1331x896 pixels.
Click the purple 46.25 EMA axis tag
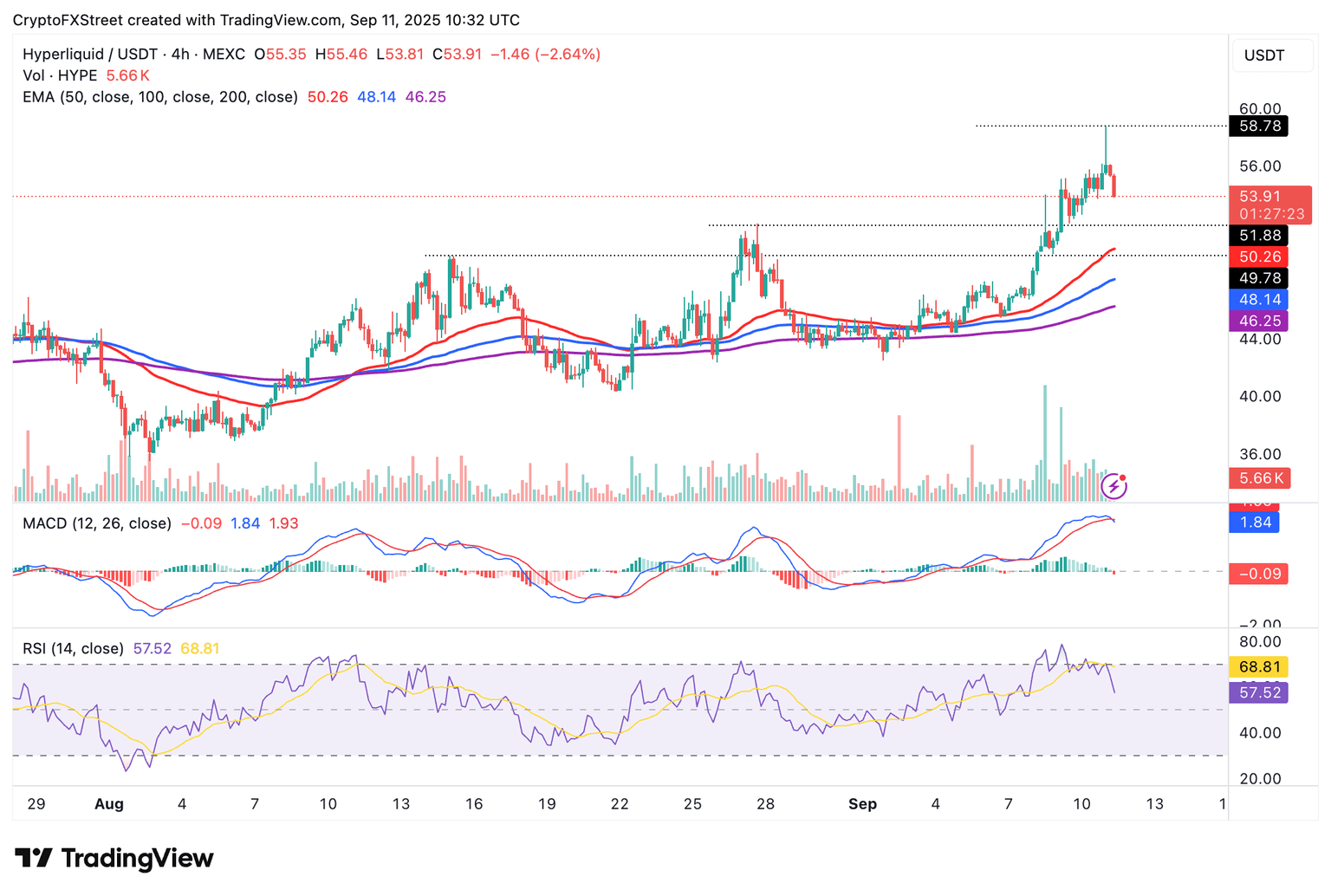1259,321
